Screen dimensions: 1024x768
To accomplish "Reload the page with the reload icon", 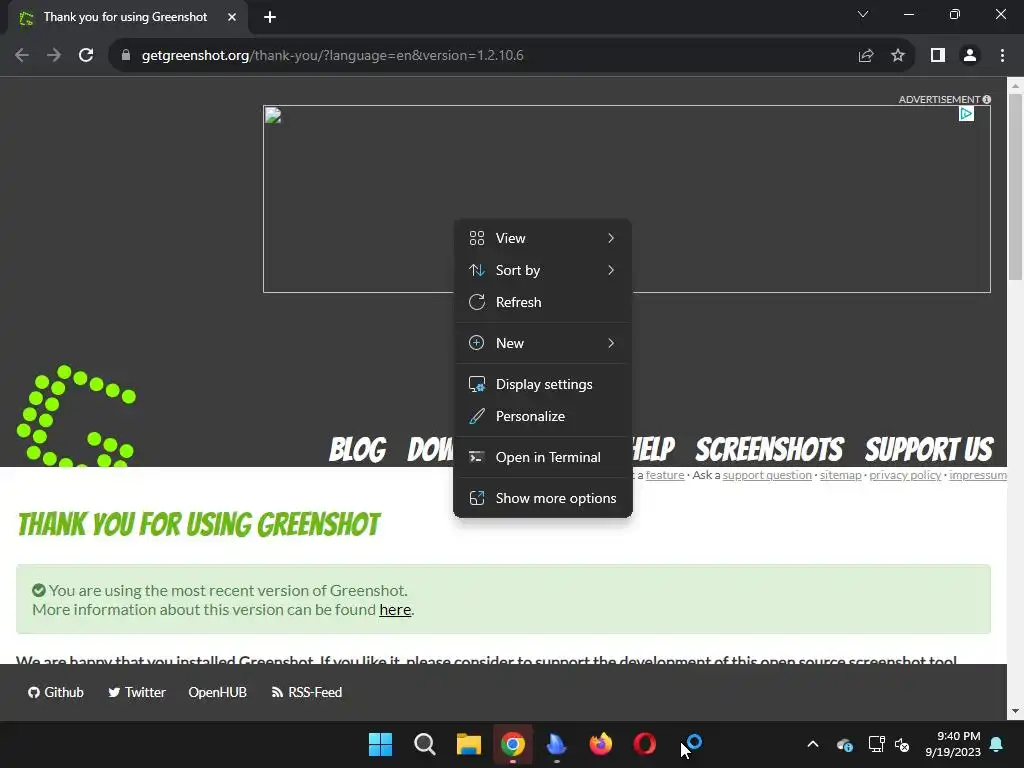I will coord(86,56).
